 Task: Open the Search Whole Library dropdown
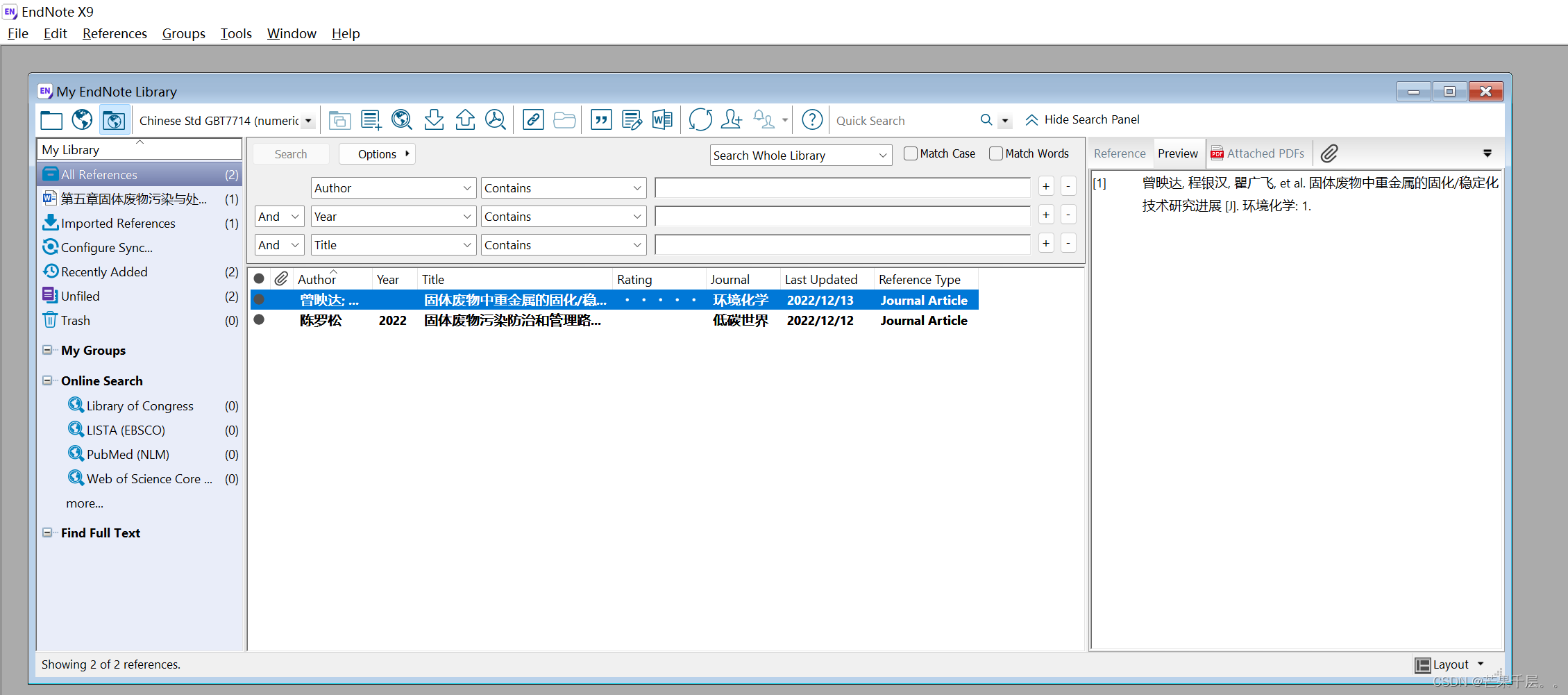pos(800,156)
